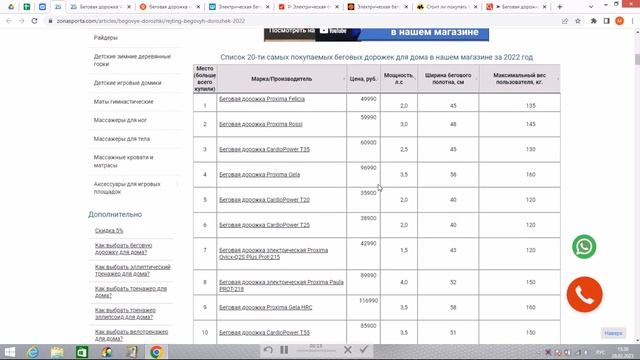640x360 pixels.
Task: Sort by Ширина бегового полотна column header
Action: (x=448, y=79)
